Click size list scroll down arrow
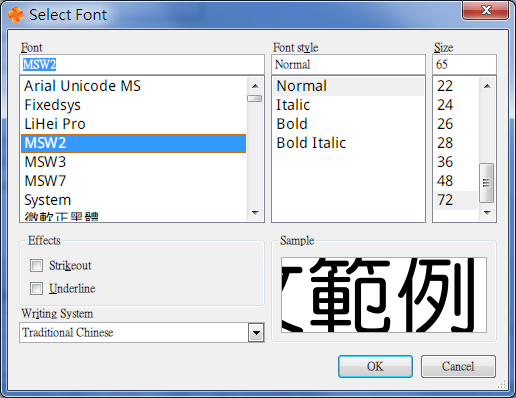The height and width of the screenshot is (398, 516). tap(487, 212)
